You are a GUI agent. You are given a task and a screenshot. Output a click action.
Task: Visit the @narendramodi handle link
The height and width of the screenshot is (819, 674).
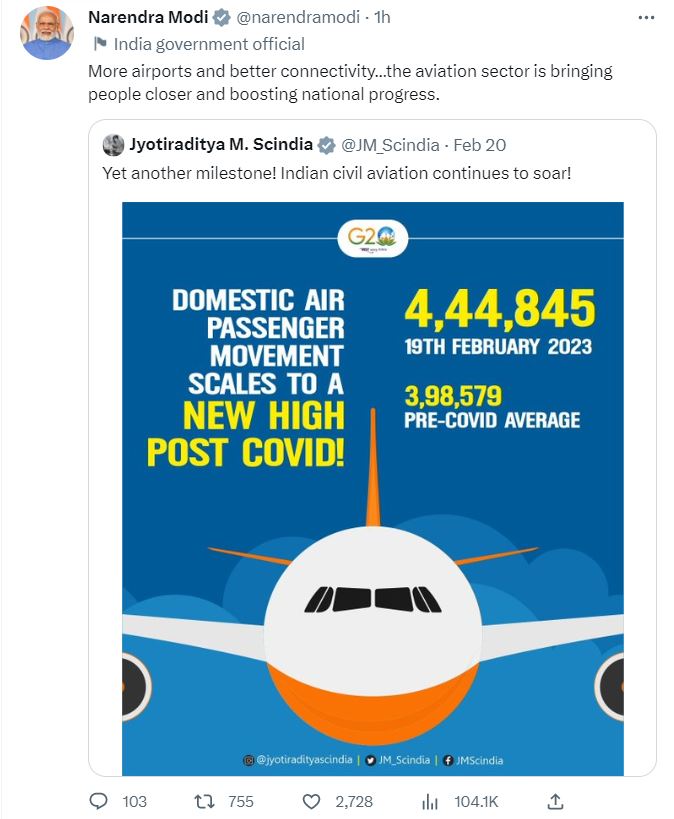point(300,18)
